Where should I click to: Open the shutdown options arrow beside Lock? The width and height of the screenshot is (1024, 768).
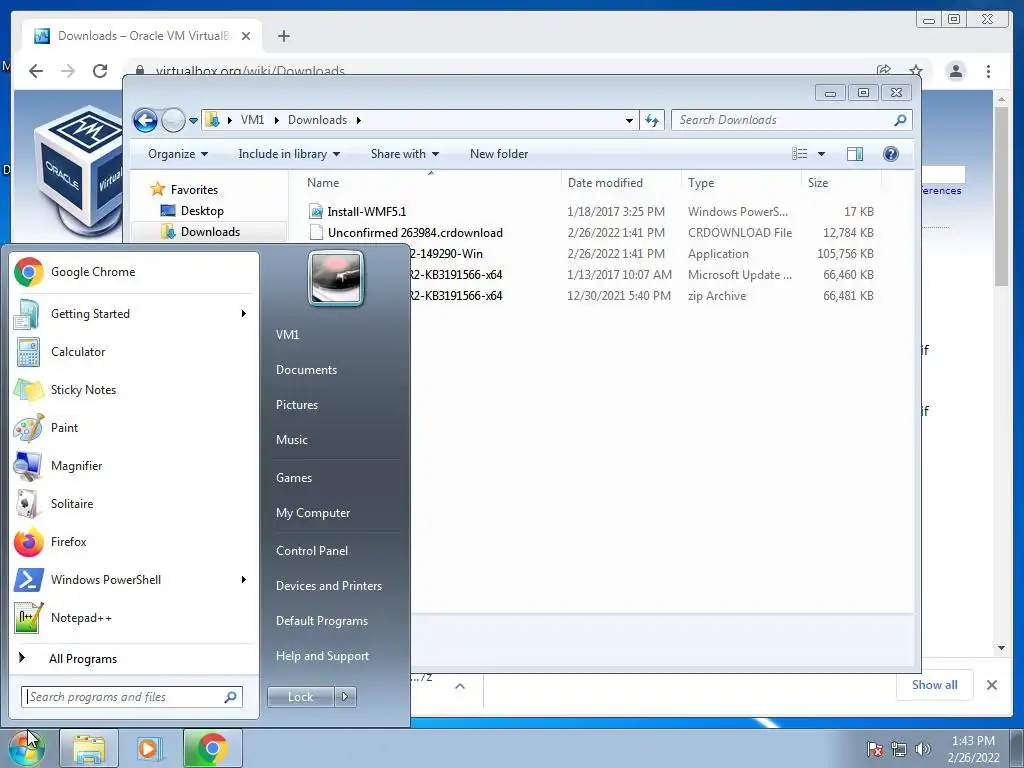point(345,697)
